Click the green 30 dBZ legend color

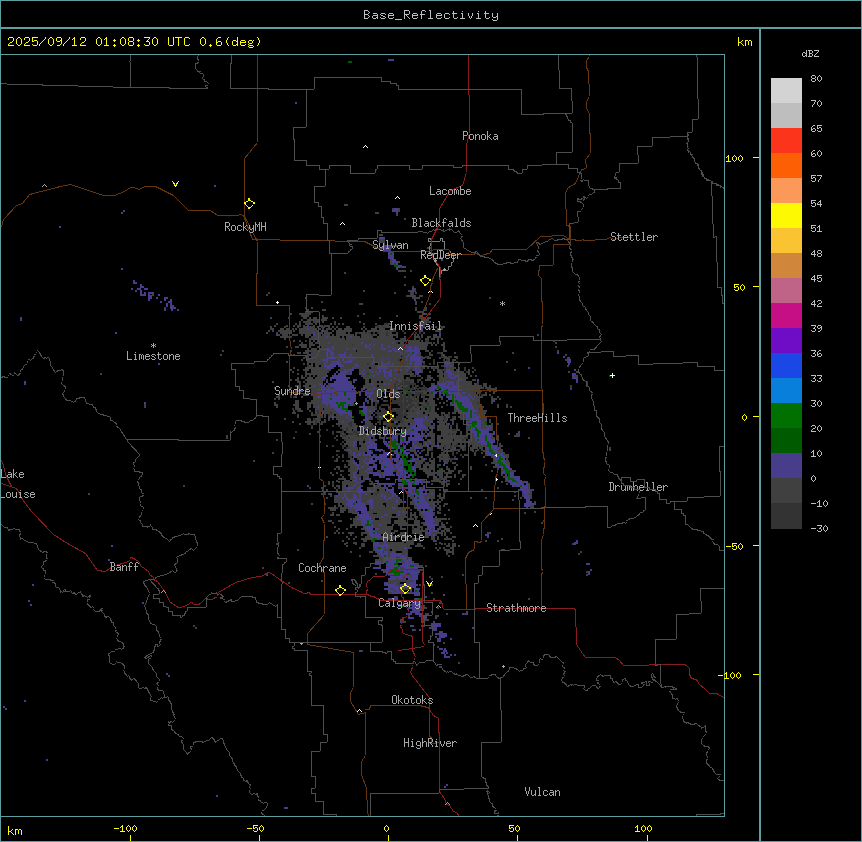pyautogui.click(x=786, y=416)
